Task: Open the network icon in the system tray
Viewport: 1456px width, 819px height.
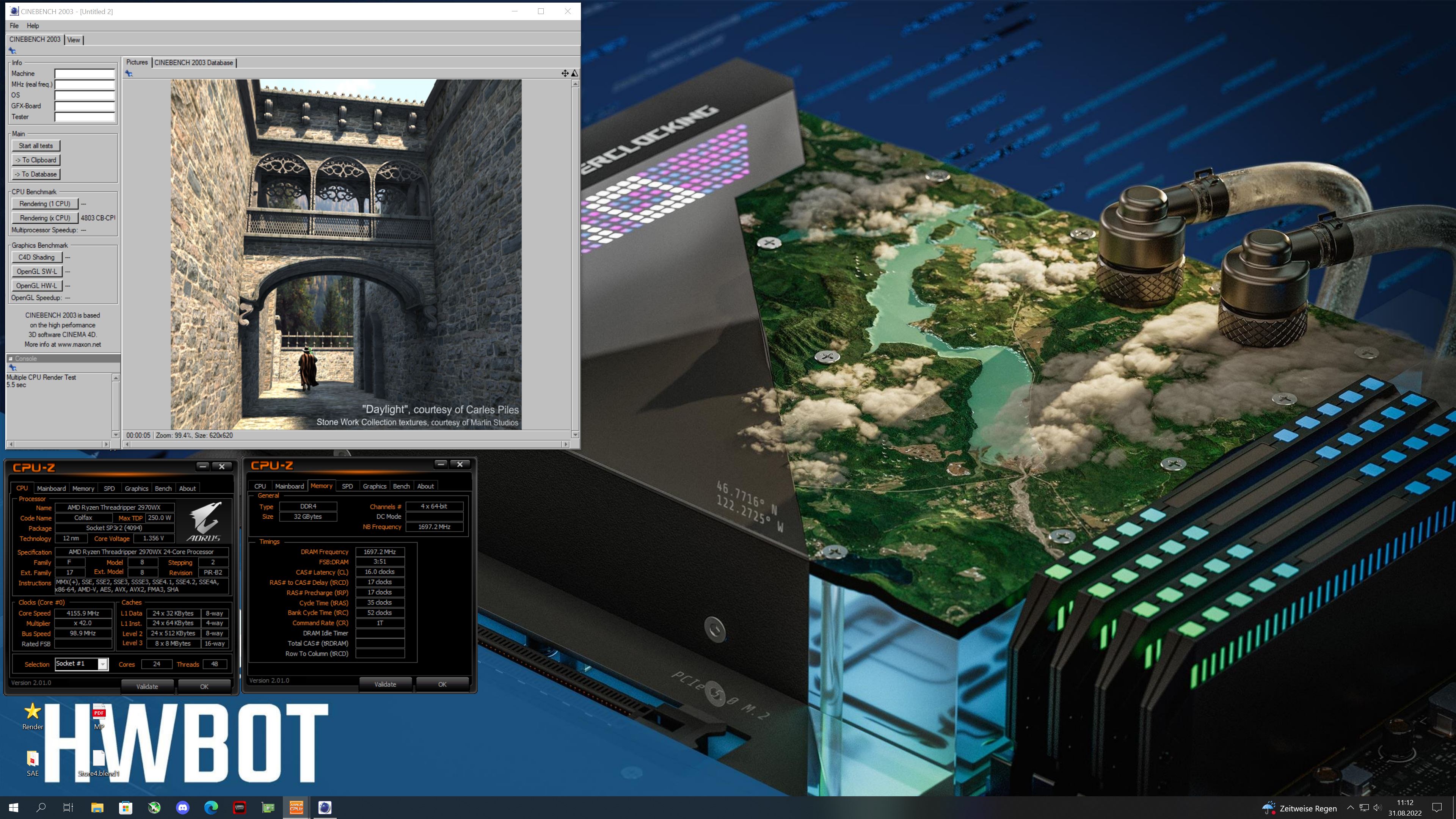Action: [1364, 808]
